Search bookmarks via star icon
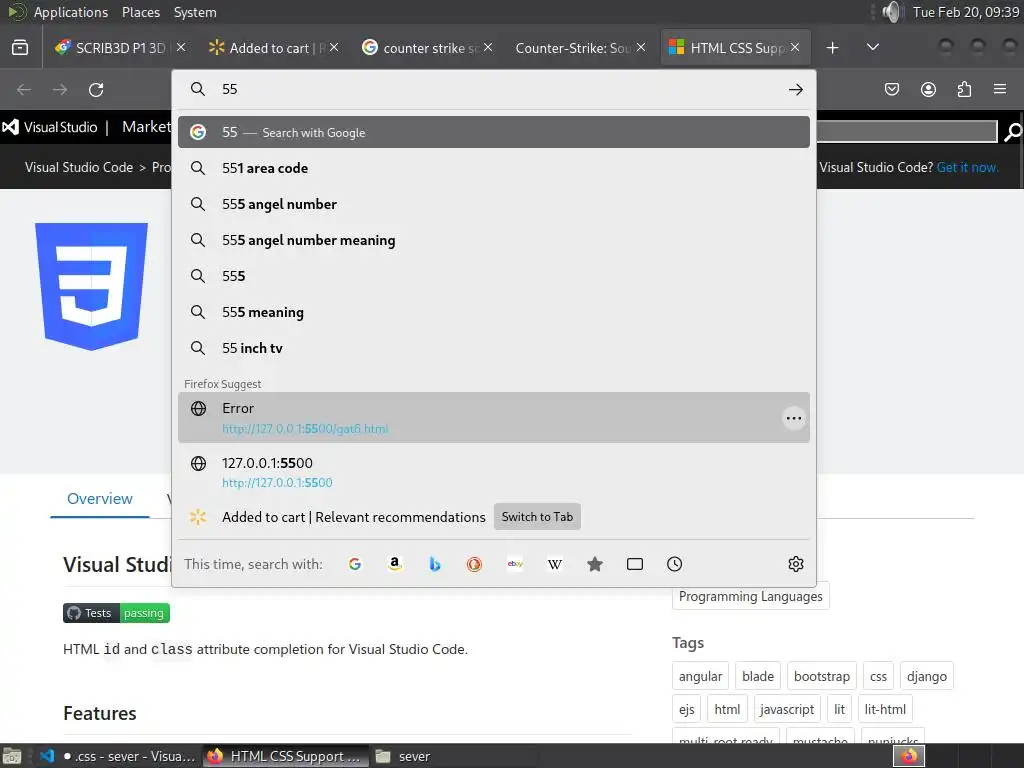 click(594, 564)
